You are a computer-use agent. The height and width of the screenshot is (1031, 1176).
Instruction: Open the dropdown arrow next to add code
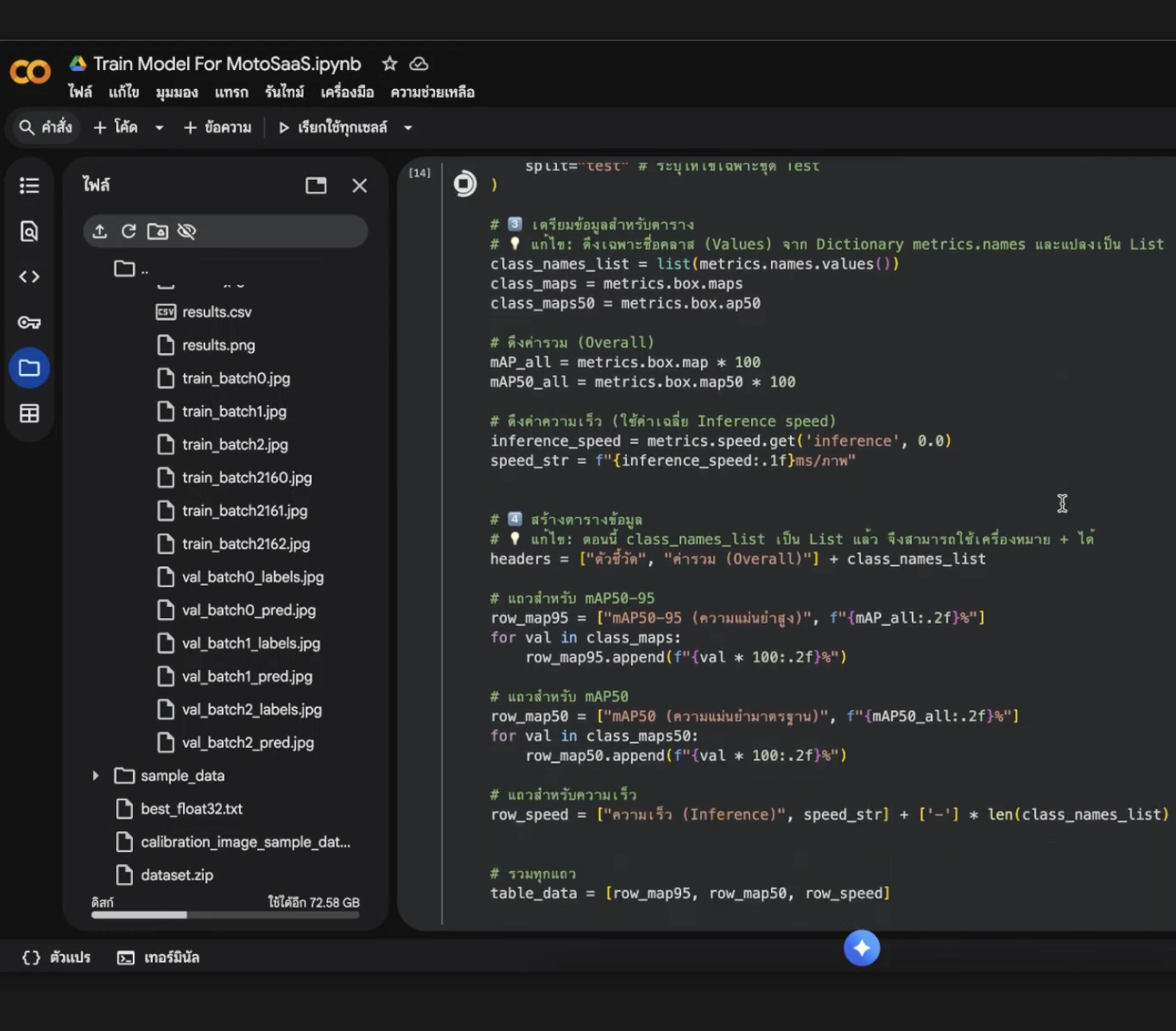pos(159,127)
